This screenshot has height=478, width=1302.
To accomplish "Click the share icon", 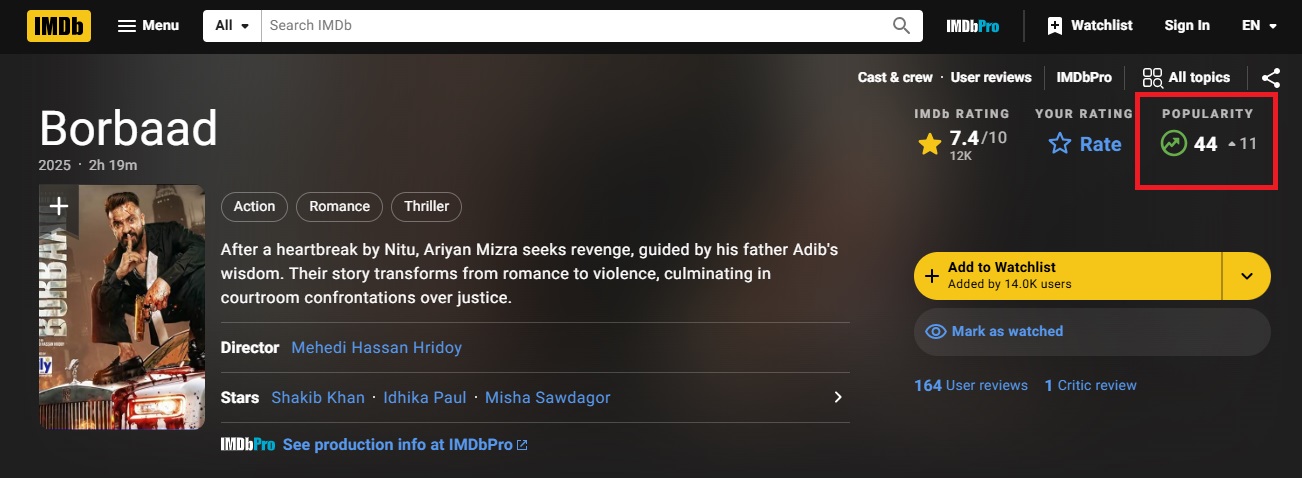I will point(1270,78).
